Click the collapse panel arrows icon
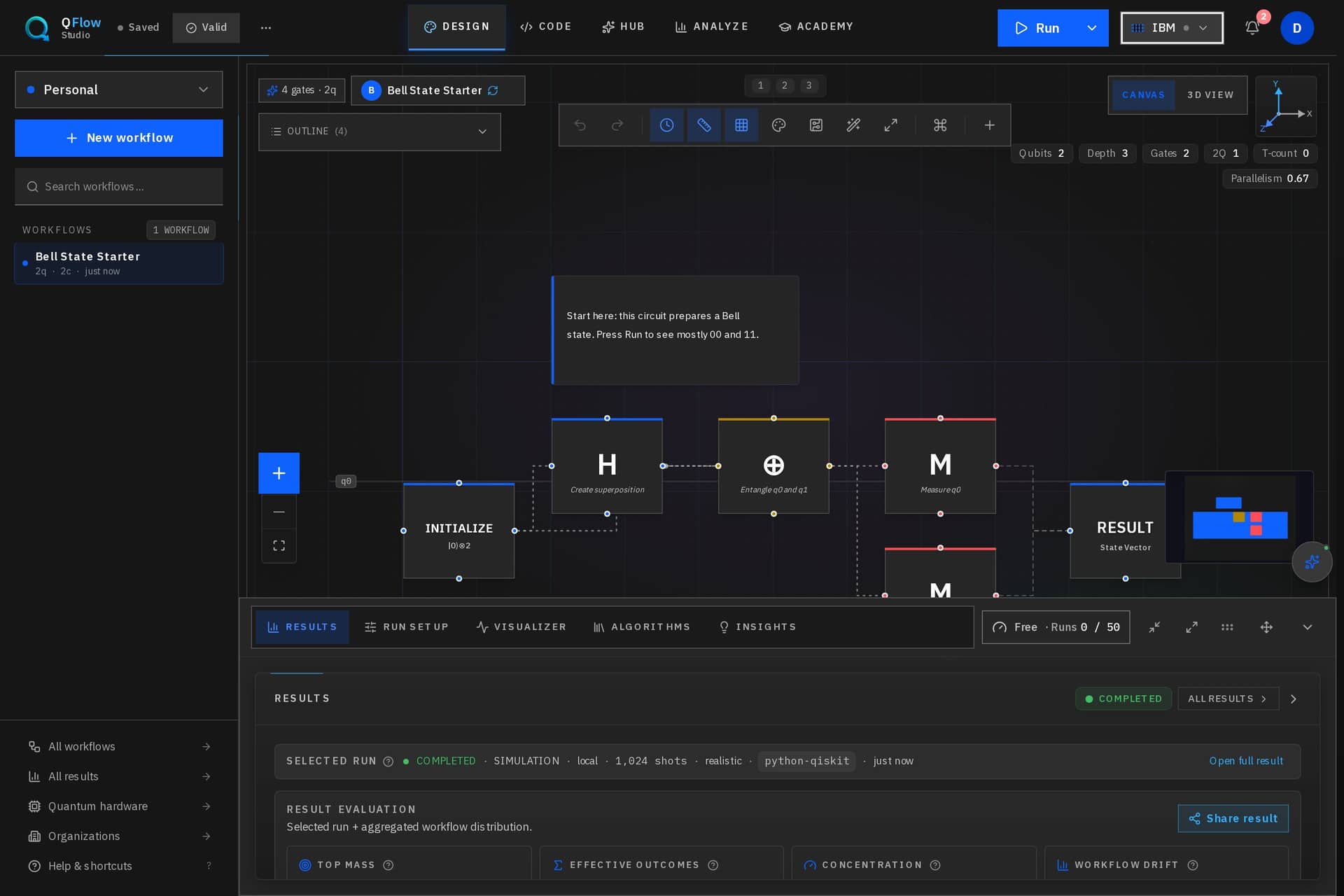Image resolution: width=1344 pixels, height=896 pixels. [1154, 627]
